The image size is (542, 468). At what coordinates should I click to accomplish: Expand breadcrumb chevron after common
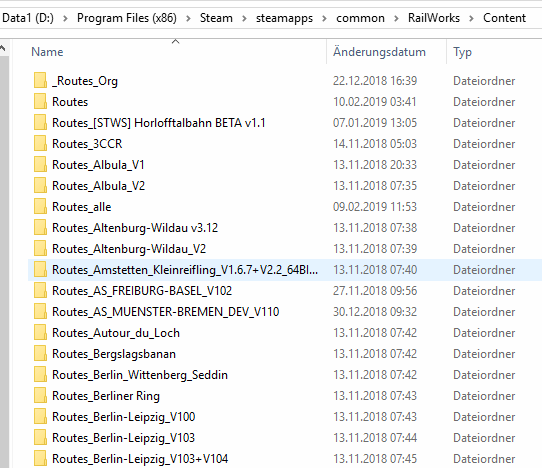click(x=396, y=18)
